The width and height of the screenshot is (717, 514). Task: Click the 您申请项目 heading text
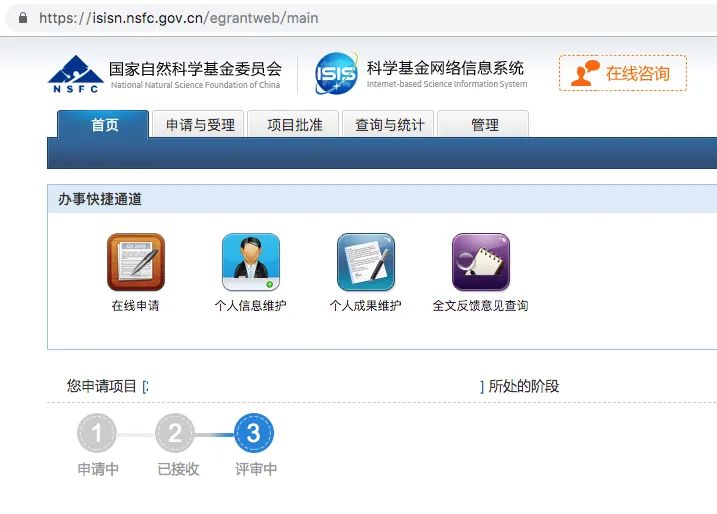pos(102,386)
